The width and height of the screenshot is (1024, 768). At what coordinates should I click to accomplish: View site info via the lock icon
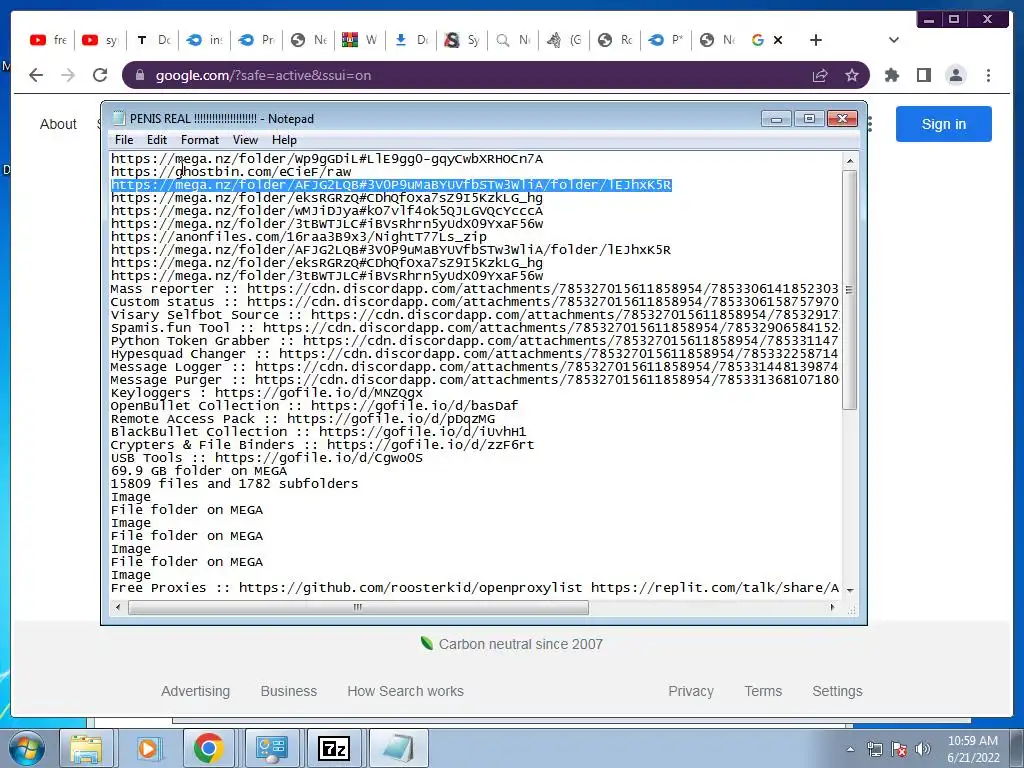point(139,75)
